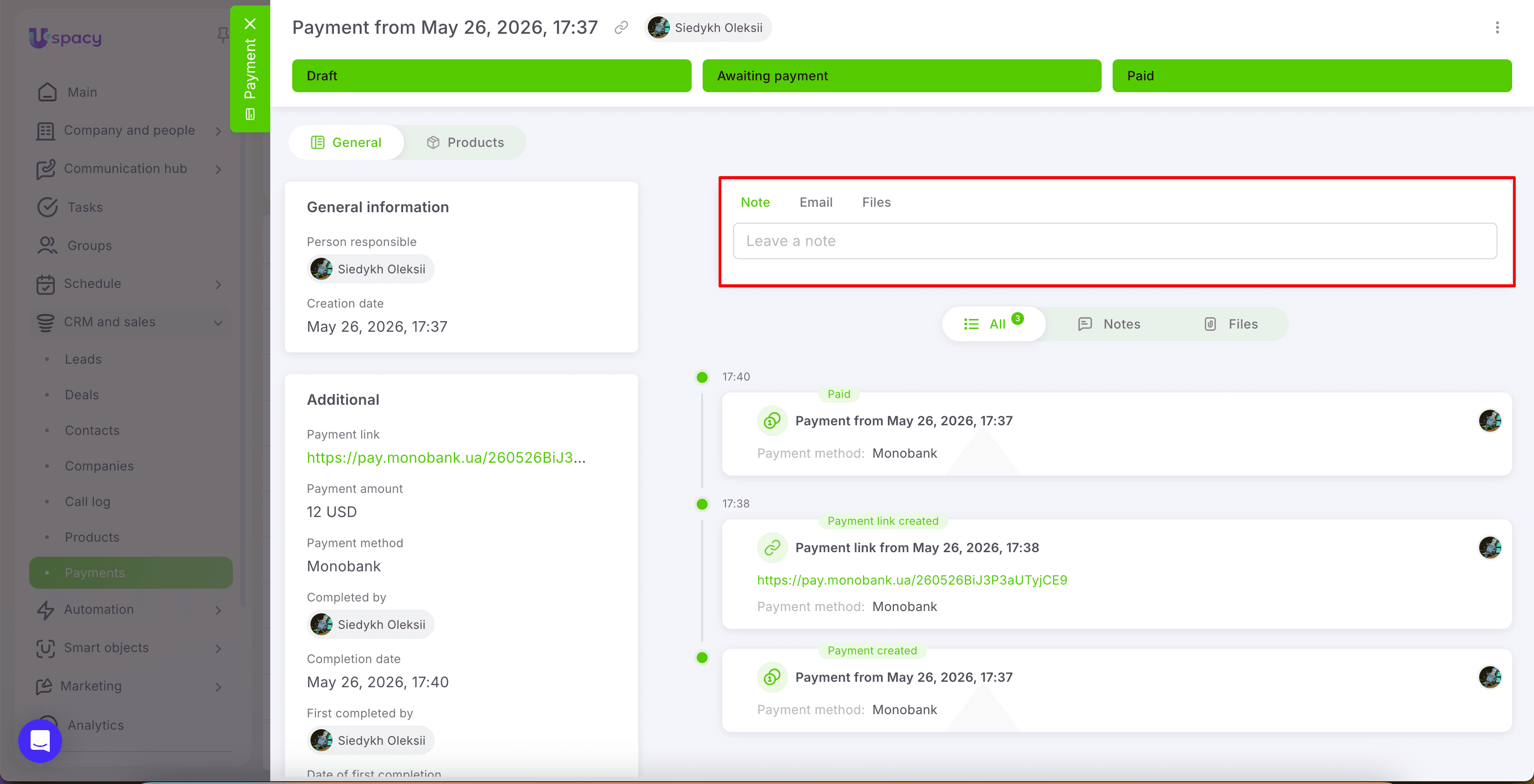Screen dimensions: 1534x784
Task: Open Deals in sidebar
Action: (x=82, y=395)
